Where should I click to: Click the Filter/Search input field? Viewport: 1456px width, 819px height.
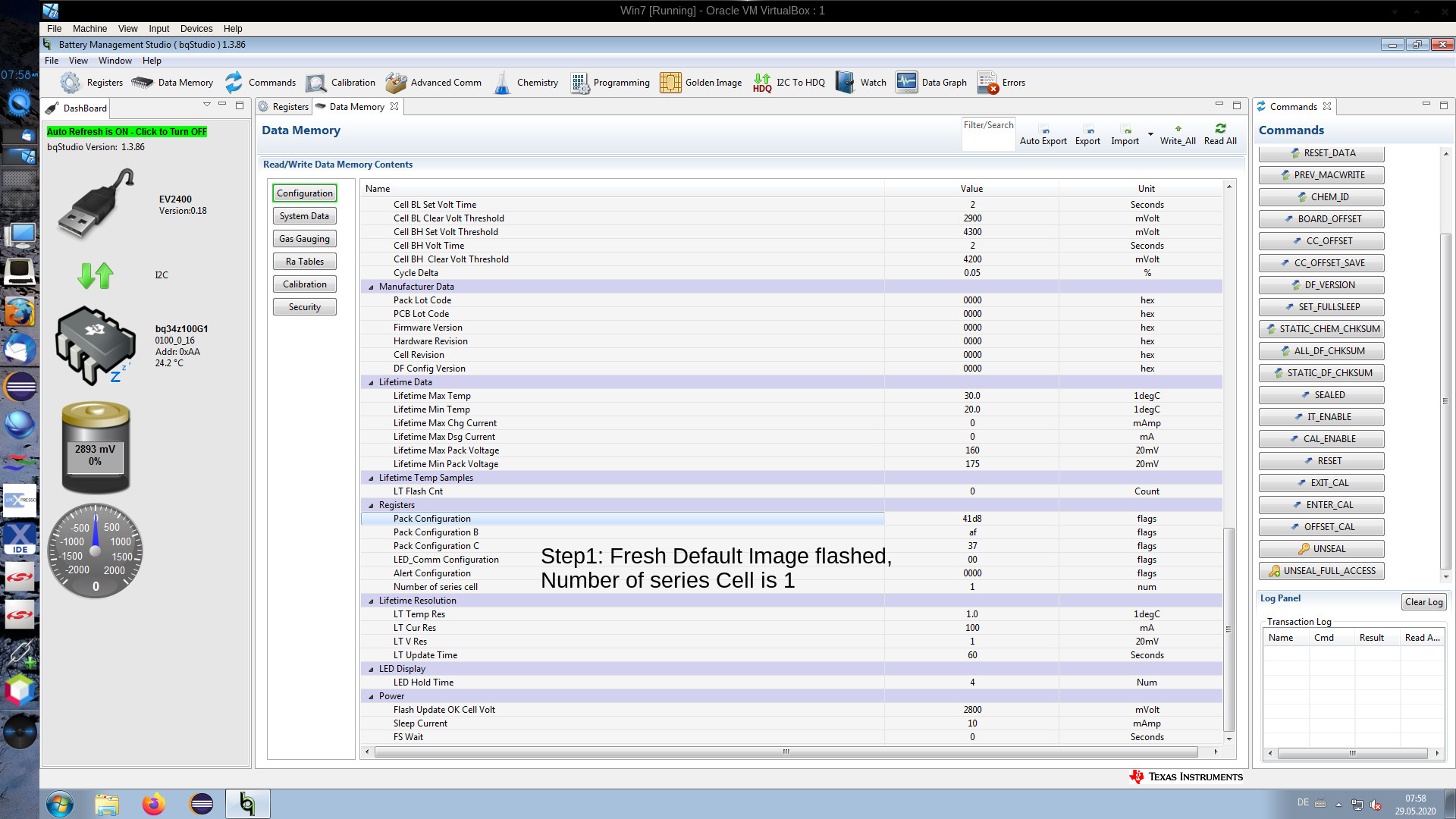[x=988, y=138]
